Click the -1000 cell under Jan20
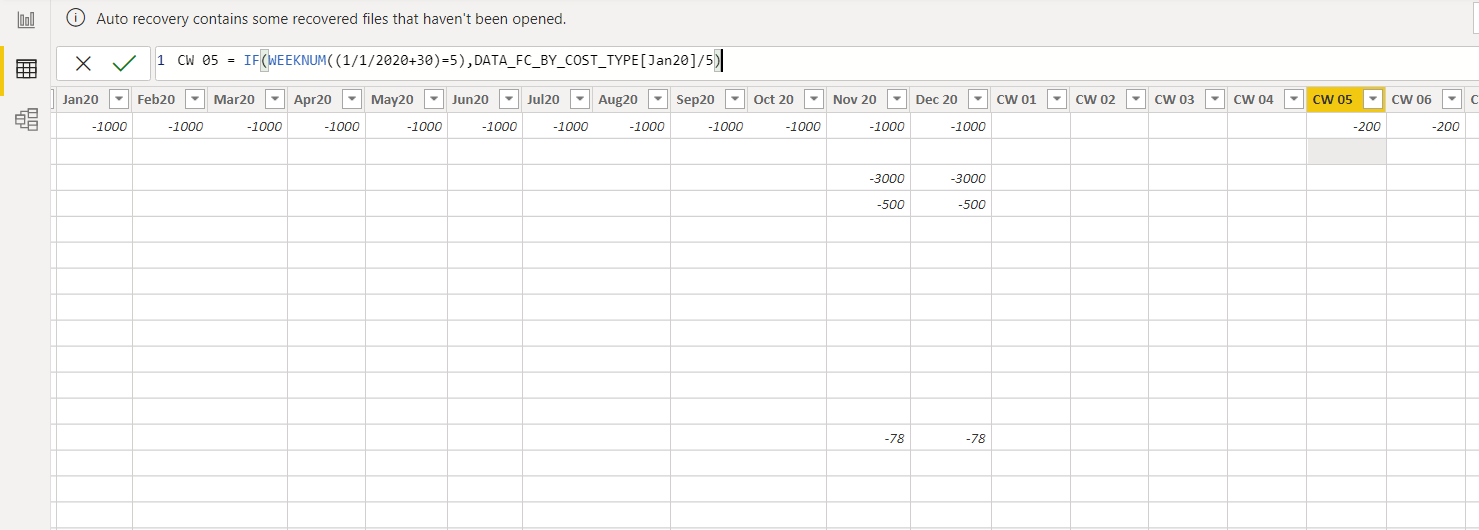Viewport: 1479px width, 530px height. (94, 126)
